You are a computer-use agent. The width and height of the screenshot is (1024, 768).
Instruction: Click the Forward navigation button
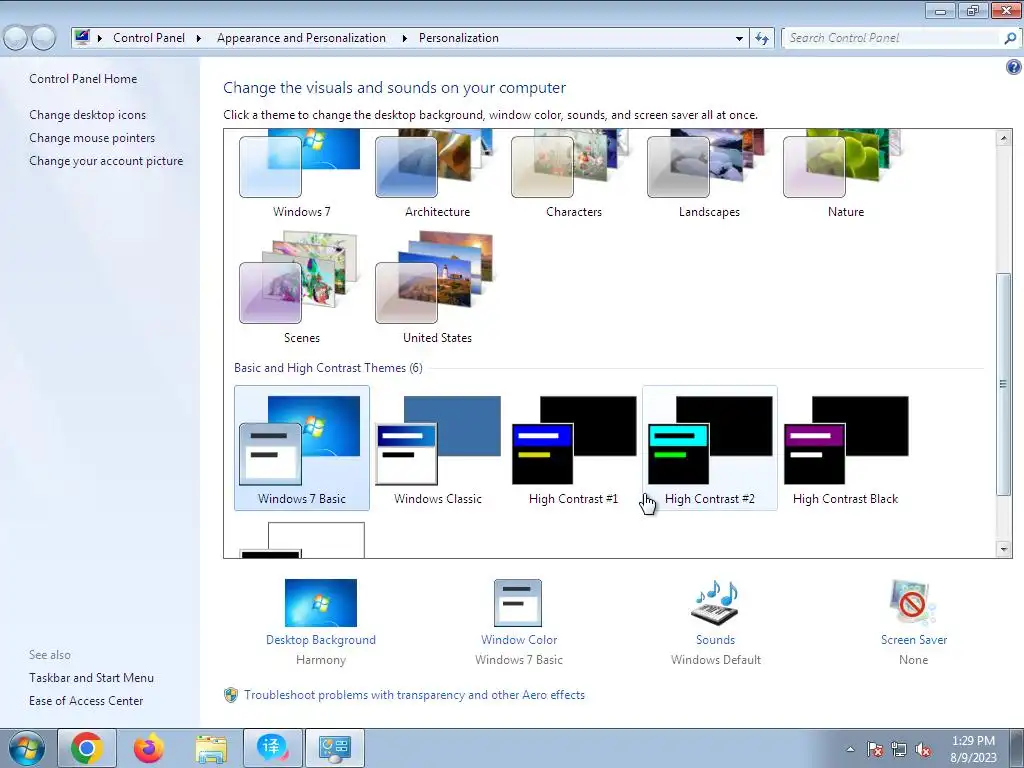point(44,38)
